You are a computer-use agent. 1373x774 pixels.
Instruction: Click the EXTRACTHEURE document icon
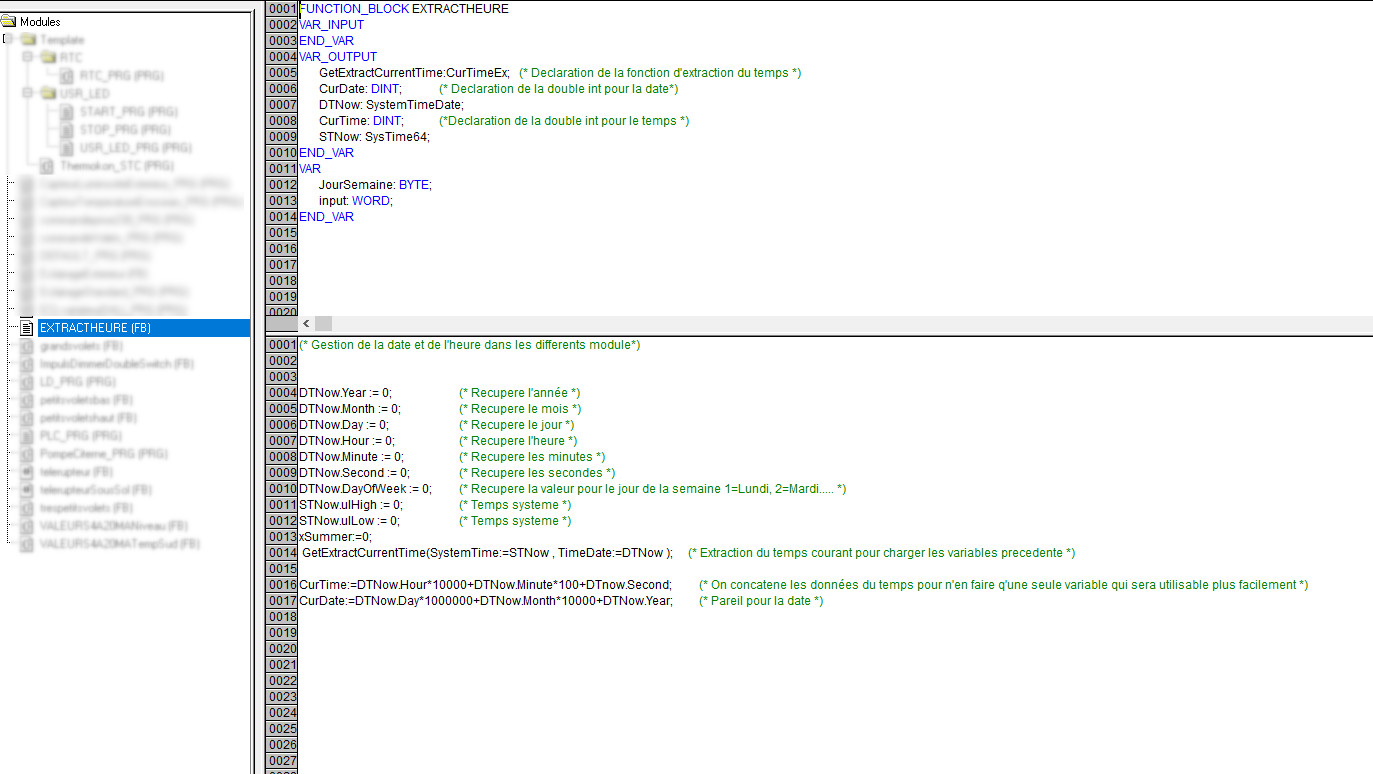click(27, 327)
